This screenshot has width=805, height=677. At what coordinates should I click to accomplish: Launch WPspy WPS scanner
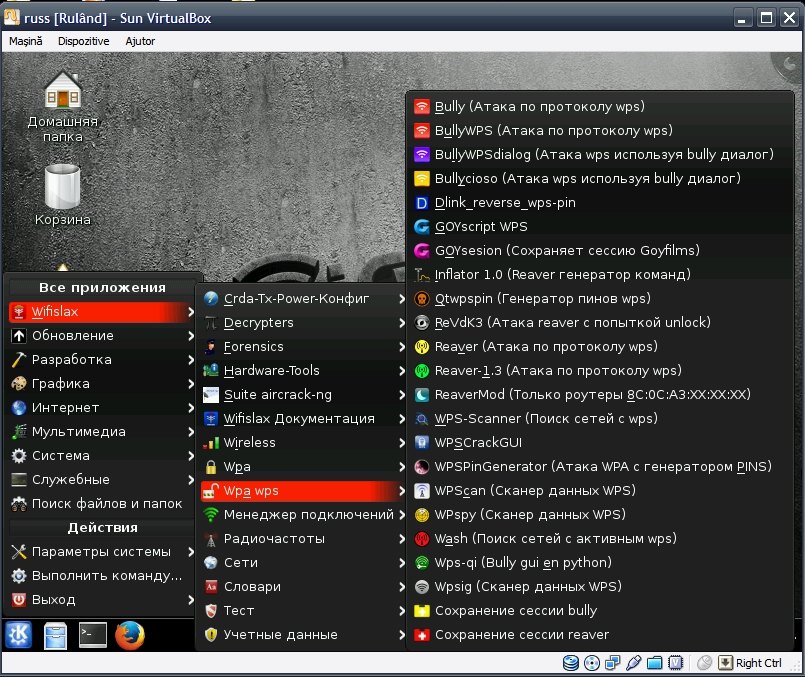point(600,515)
